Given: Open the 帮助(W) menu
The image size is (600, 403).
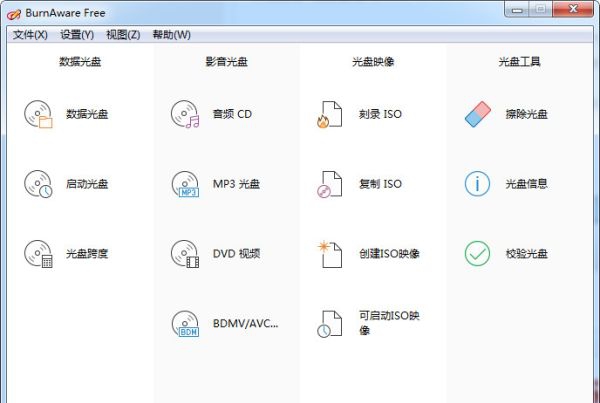Looking at the screenshot, I should tap(171, 35).
